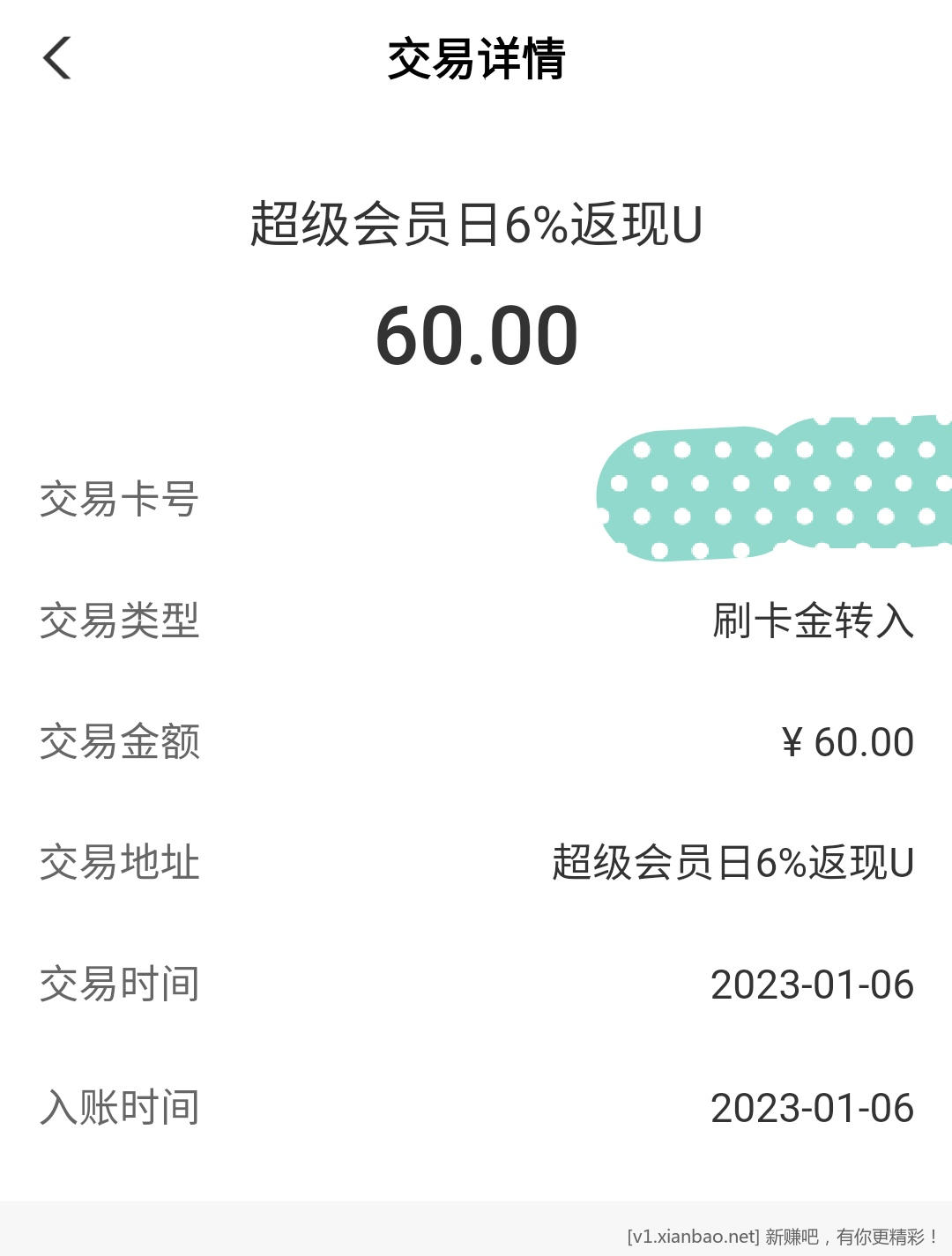The width and height of the screenshot is (952, 1256).
Task: Tap the 交易卡号 label
Action: pyautogui.click(x=119, y=499)
